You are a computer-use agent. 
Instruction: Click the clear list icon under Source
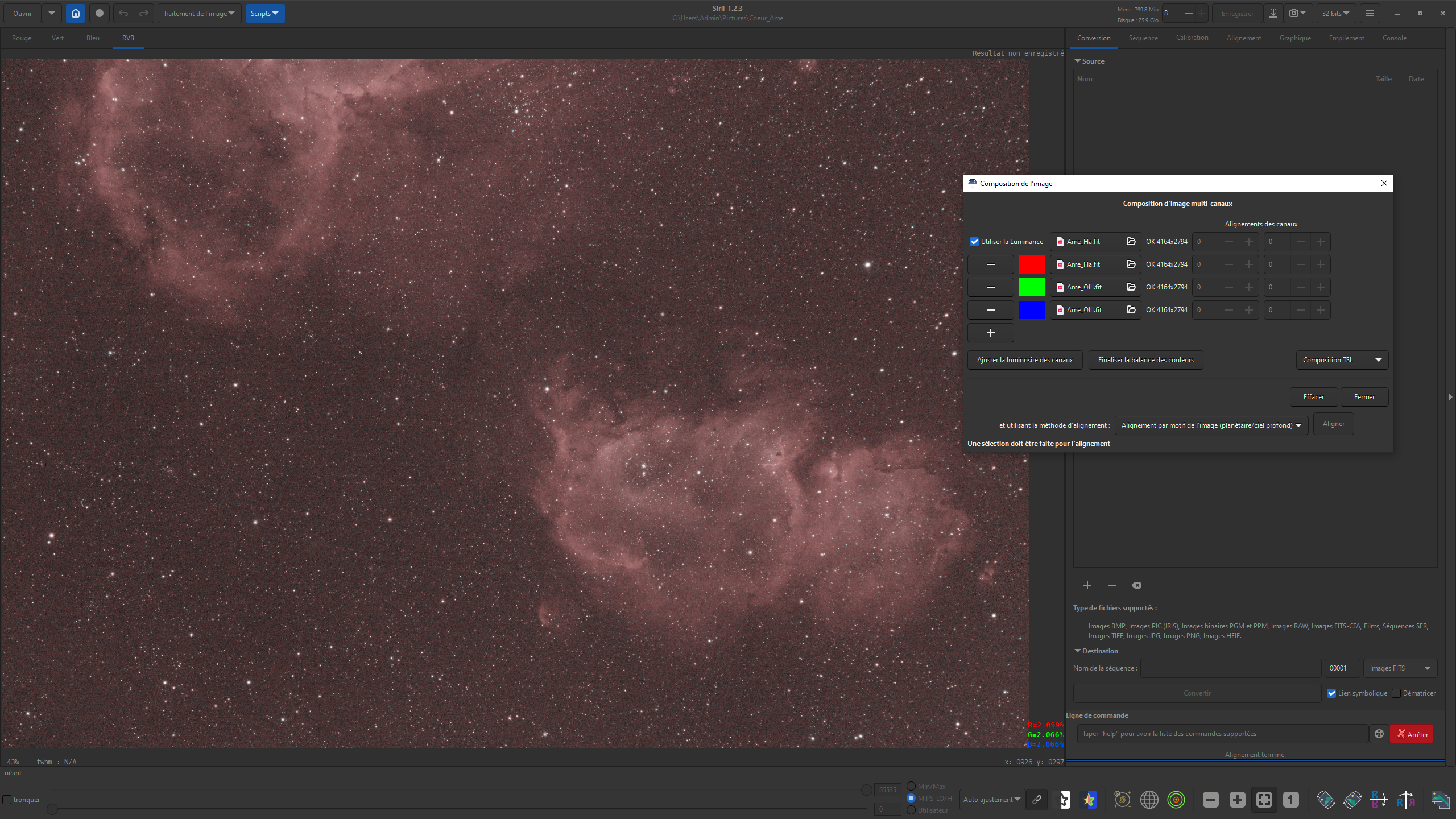(1136, 585)
